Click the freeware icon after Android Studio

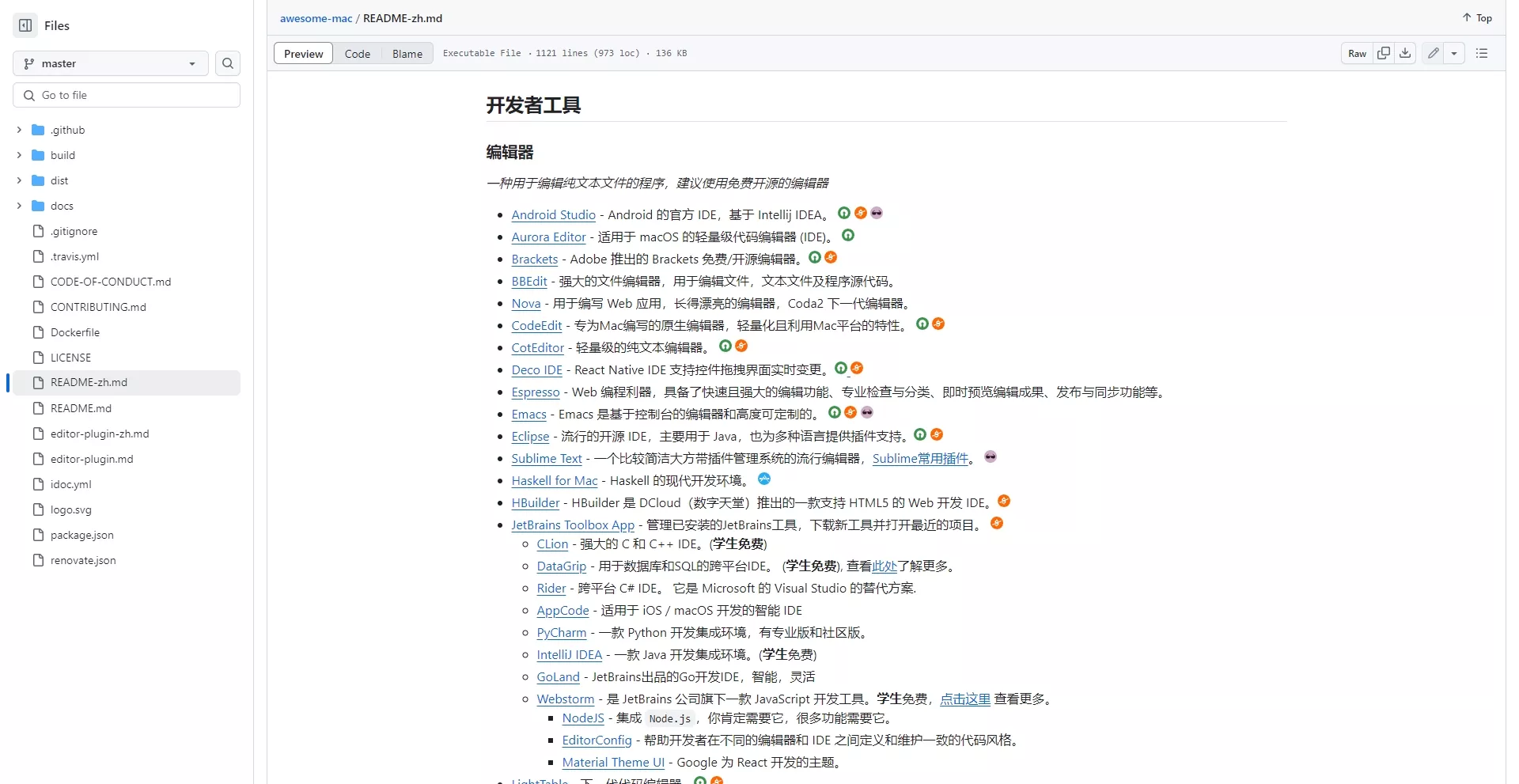coord(861,213)
